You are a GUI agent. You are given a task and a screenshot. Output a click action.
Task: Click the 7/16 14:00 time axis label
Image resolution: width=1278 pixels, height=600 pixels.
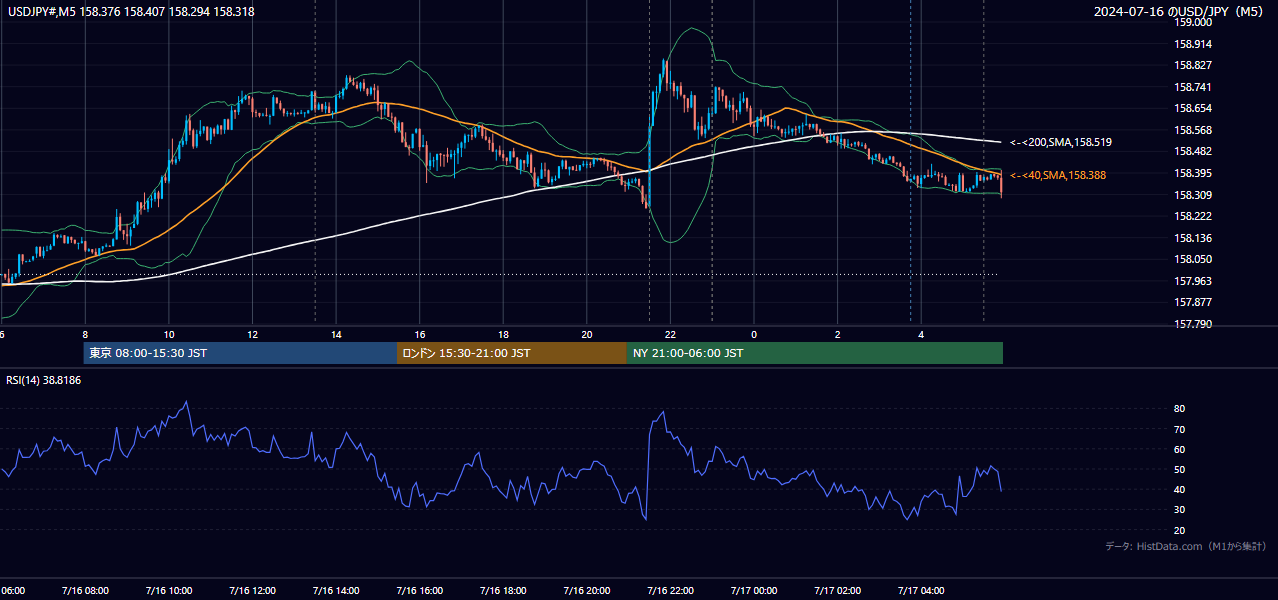point(336,591)
